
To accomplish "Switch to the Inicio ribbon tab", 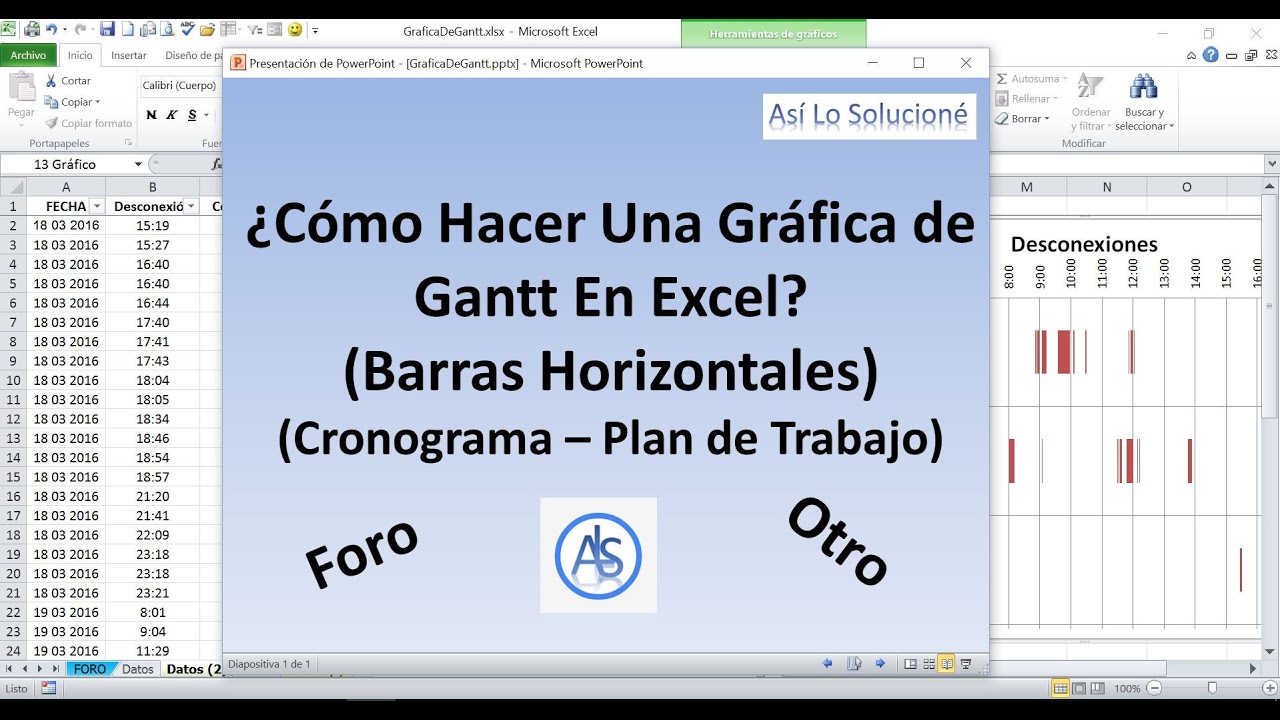I will click(x=80, y=56).
